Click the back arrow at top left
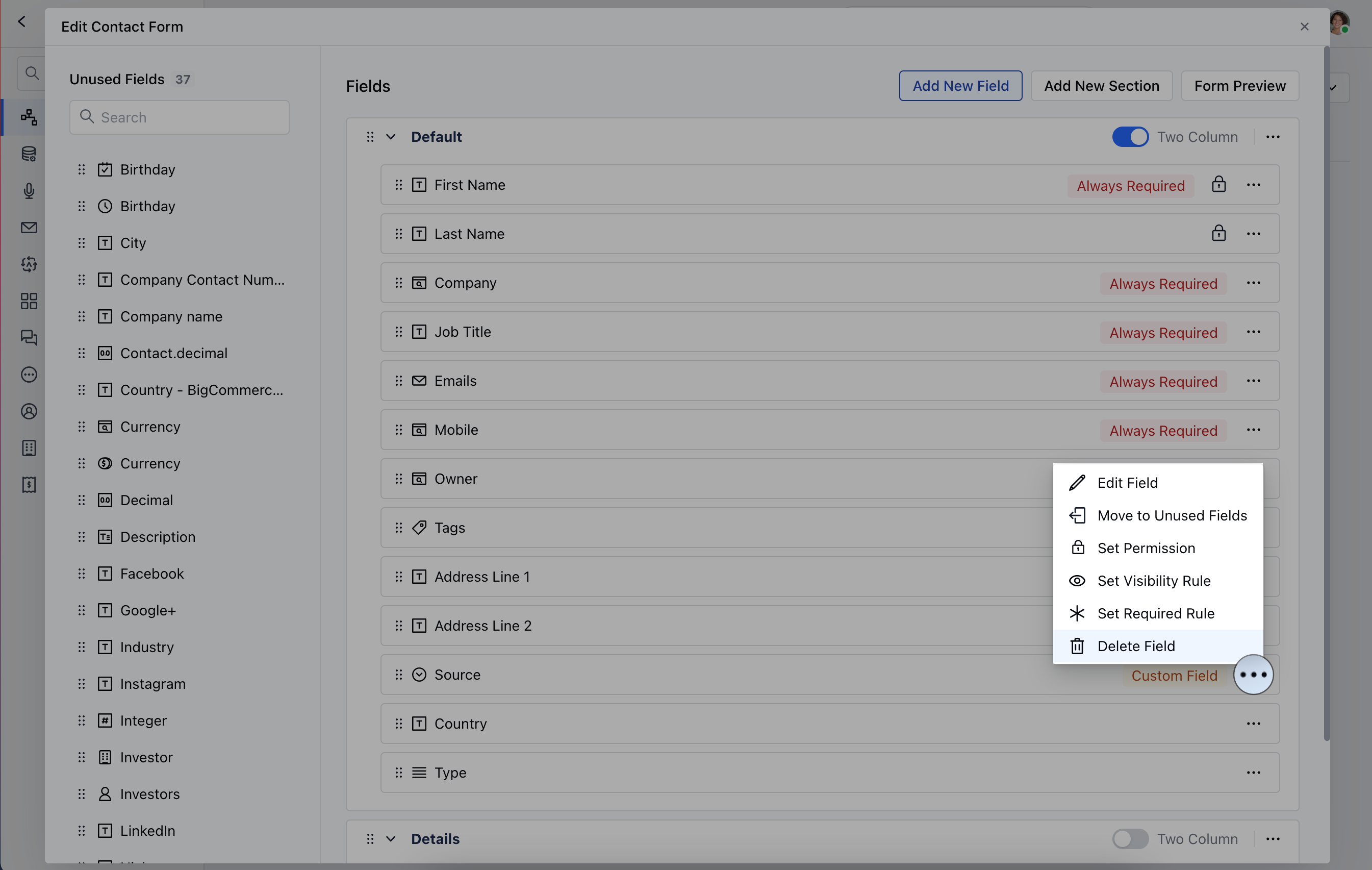This screenshot has height=870, width=1372. pyautogui.click(x=21, y=21)
